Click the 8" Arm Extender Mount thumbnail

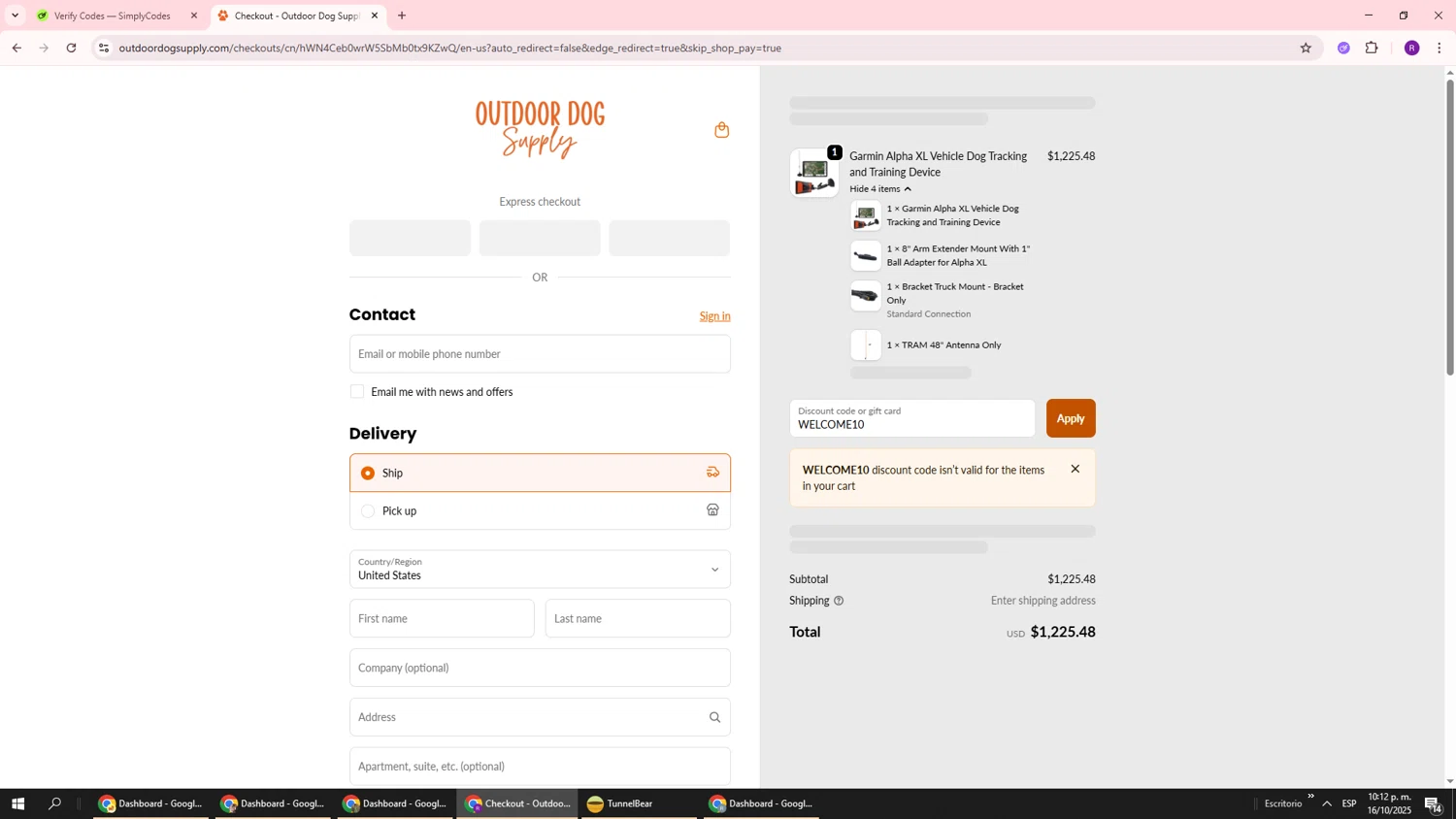click(x=866, y=255)
